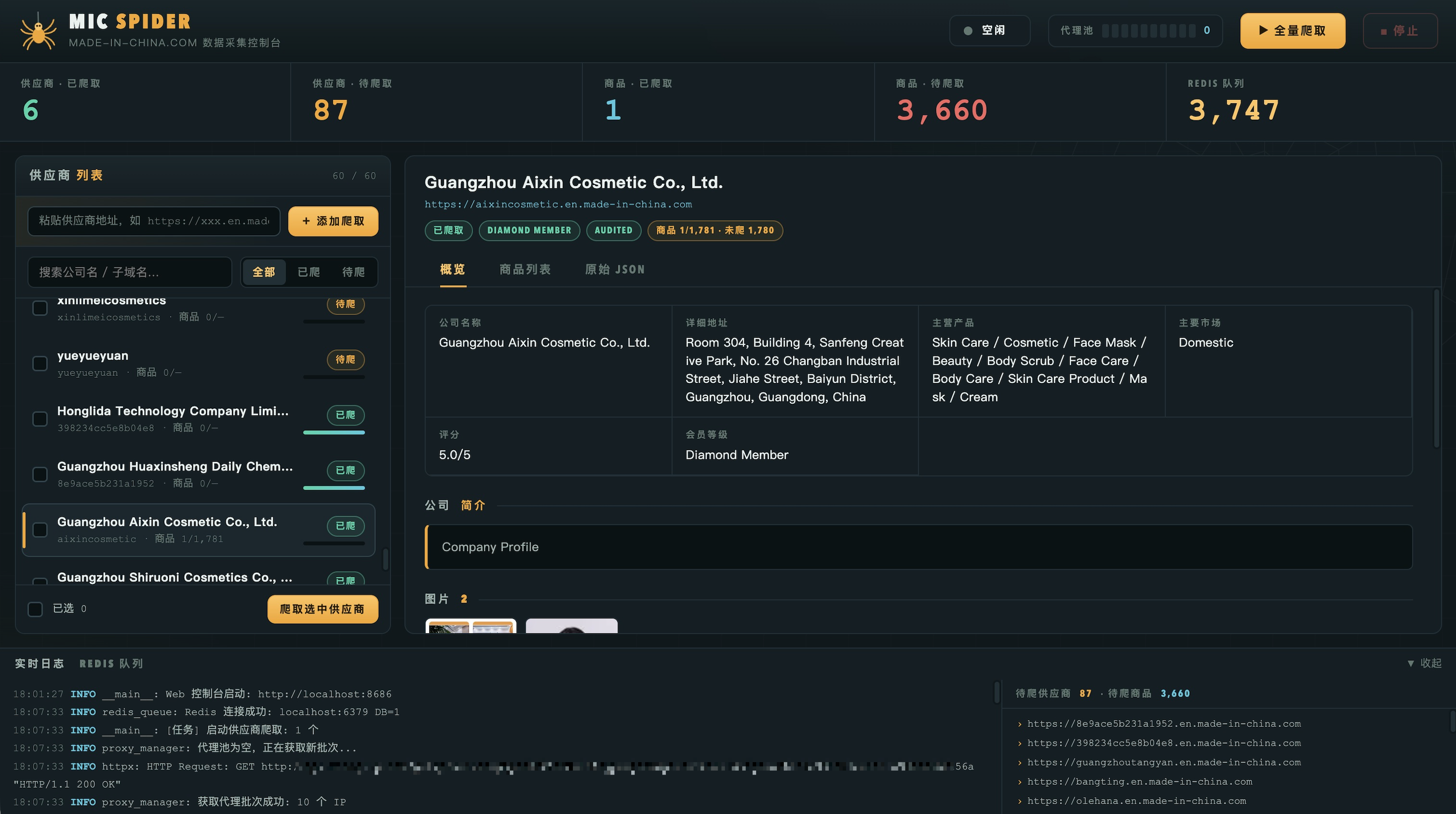Open the second company image thumbnail
This screenshot has height=814, width=1456.
pos(571,626)
